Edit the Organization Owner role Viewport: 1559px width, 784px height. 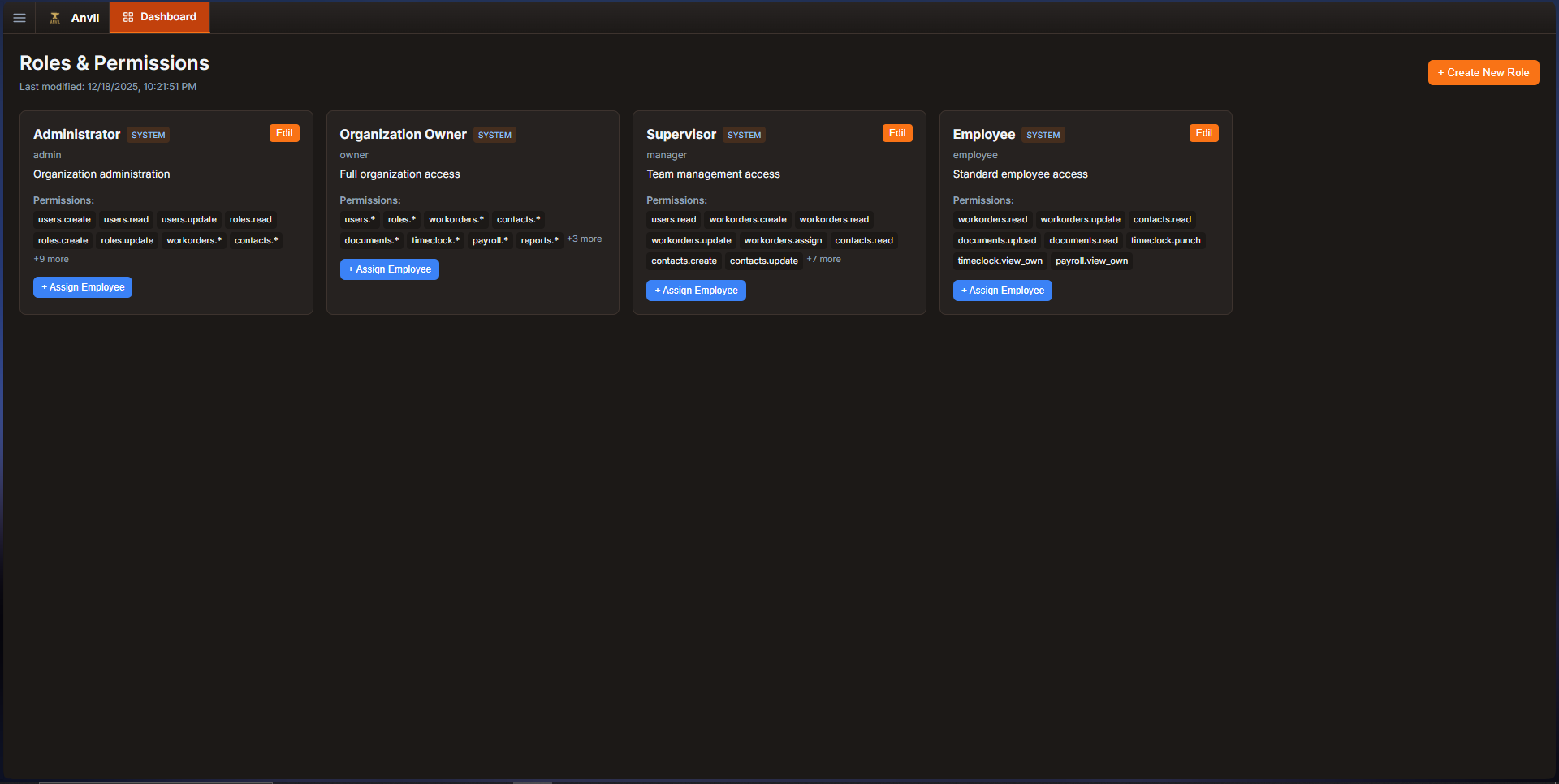590,132
